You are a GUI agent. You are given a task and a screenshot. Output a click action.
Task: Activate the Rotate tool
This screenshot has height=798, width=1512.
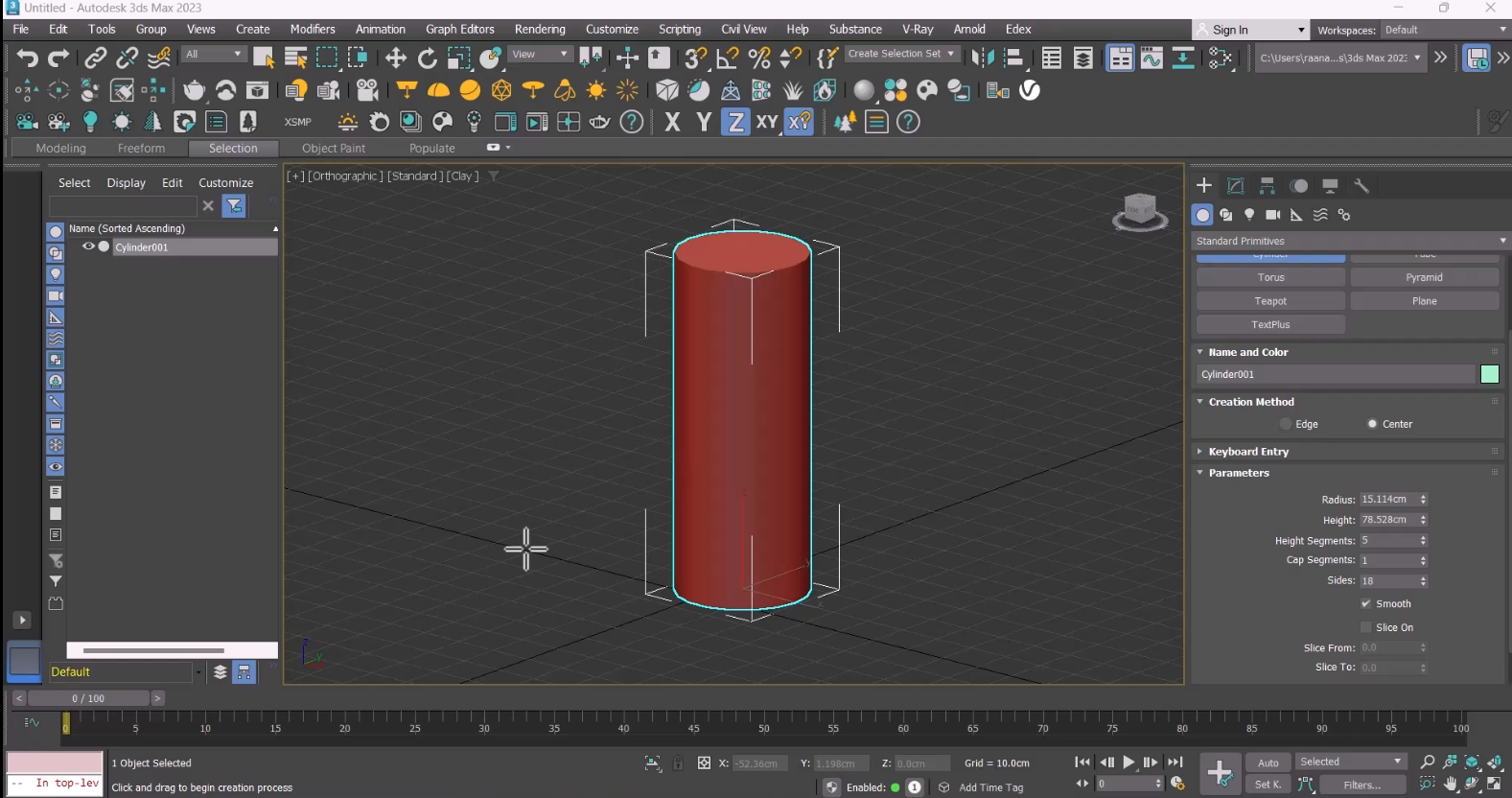pyautogui.click(x=428, y=59)
